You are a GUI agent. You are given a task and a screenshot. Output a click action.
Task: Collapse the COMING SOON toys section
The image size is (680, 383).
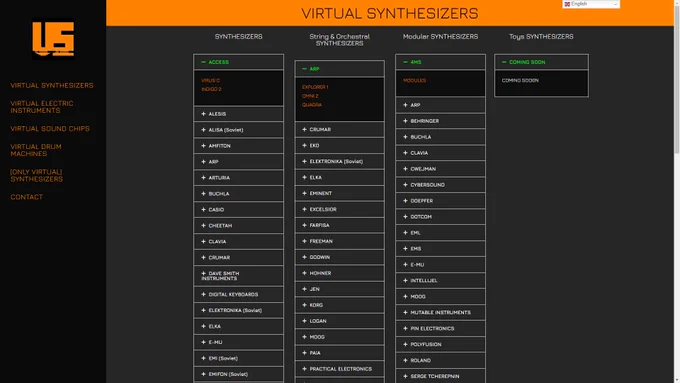pyautogui.click(x=541, y=62)
